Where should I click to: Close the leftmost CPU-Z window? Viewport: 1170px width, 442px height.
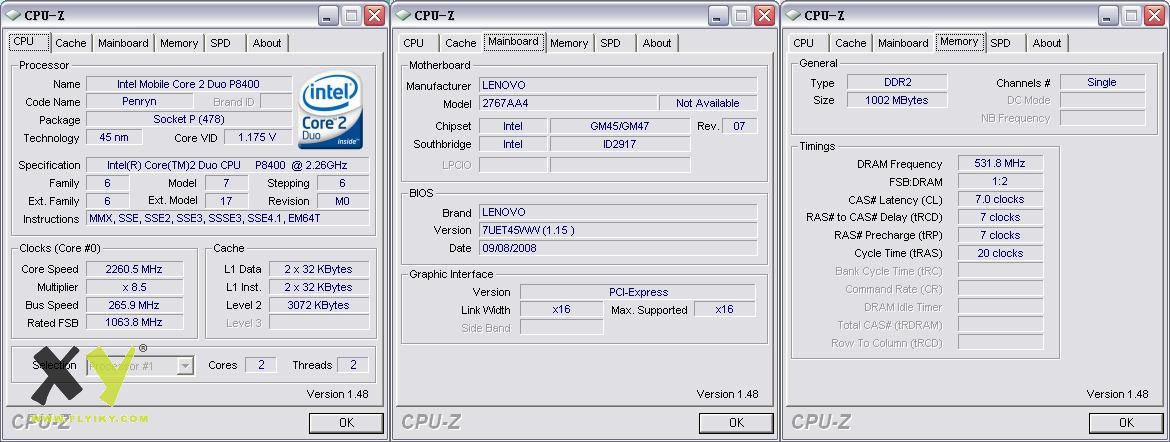coord(374,15)
